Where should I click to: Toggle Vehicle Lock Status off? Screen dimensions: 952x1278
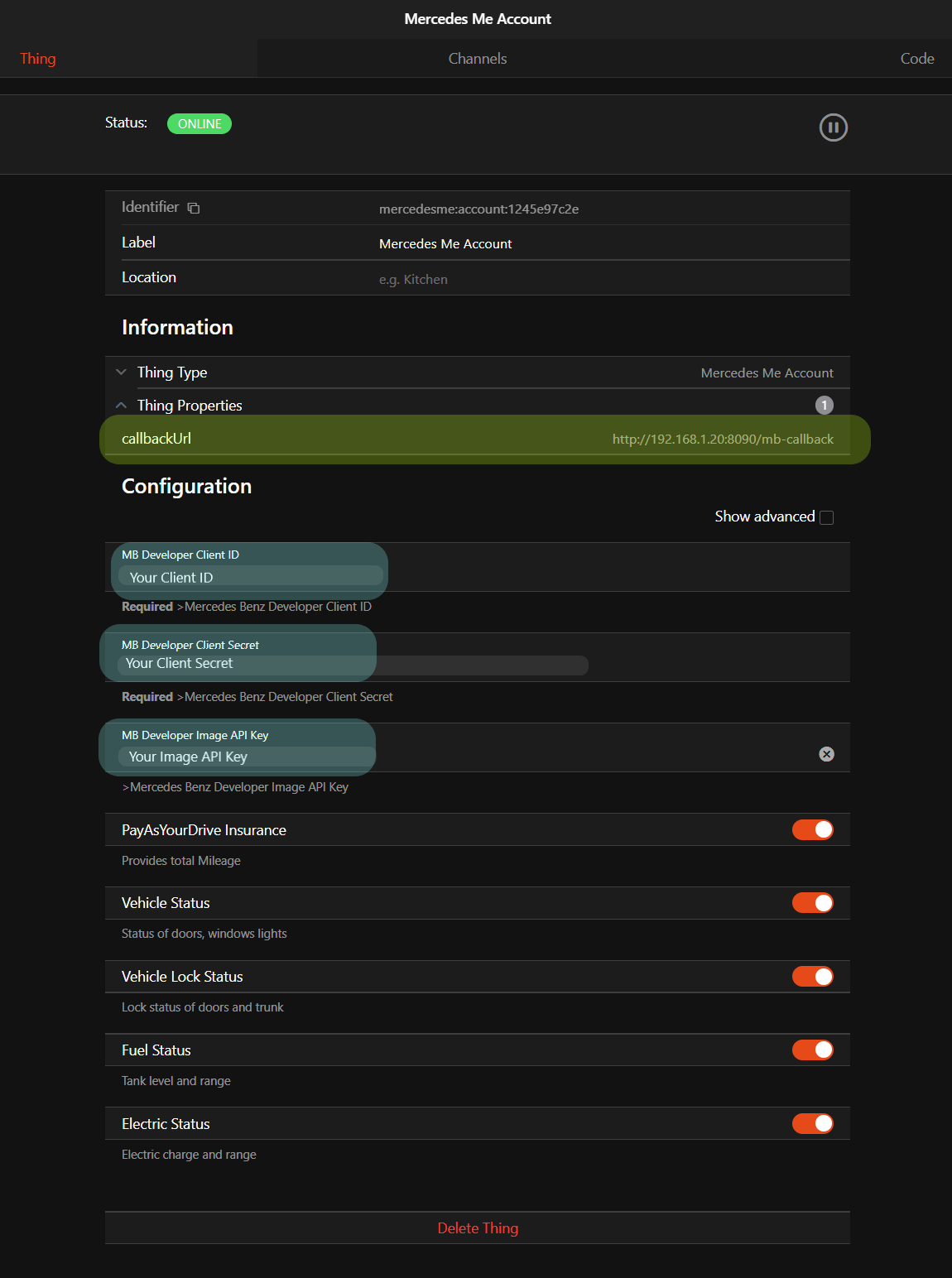(x=812, y=977)
